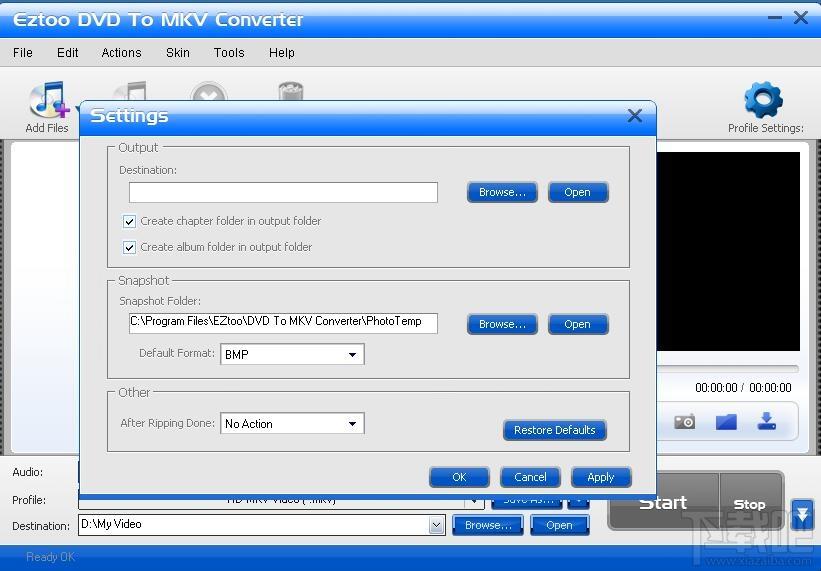Image resolution: width=821 pixels, height=571 pixels.
Task: Click the preview playback progress bar
Action: point(728,368)
